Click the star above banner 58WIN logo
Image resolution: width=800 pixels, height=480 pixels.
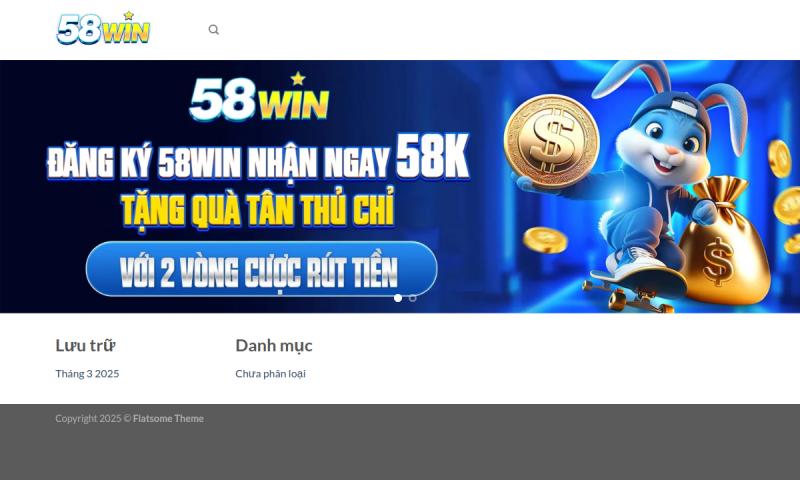[x=298, y=79]
